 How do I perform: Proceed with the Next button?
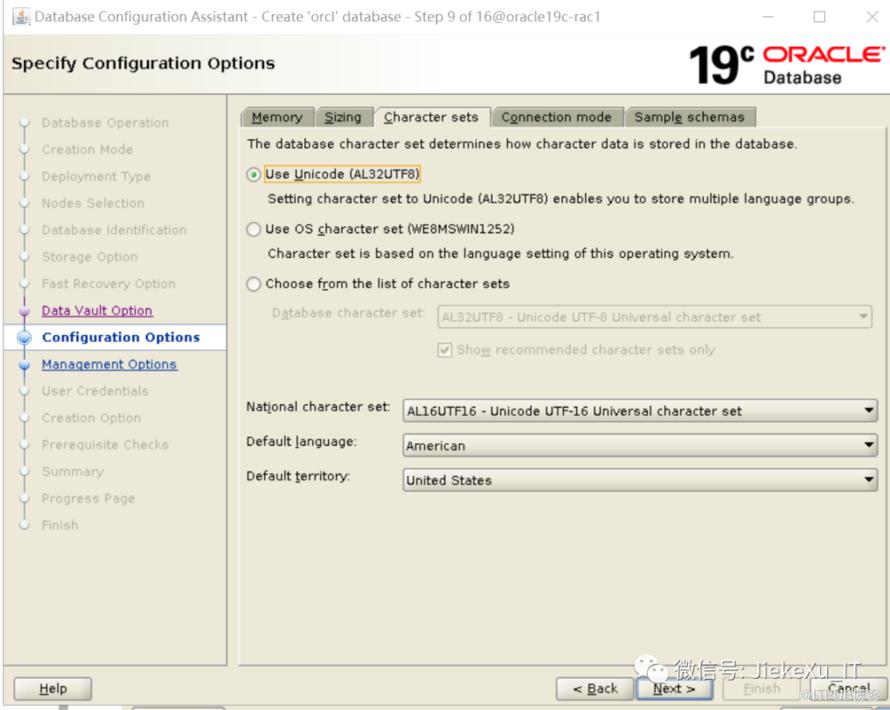pyautogui.click(x=674, y=688)
